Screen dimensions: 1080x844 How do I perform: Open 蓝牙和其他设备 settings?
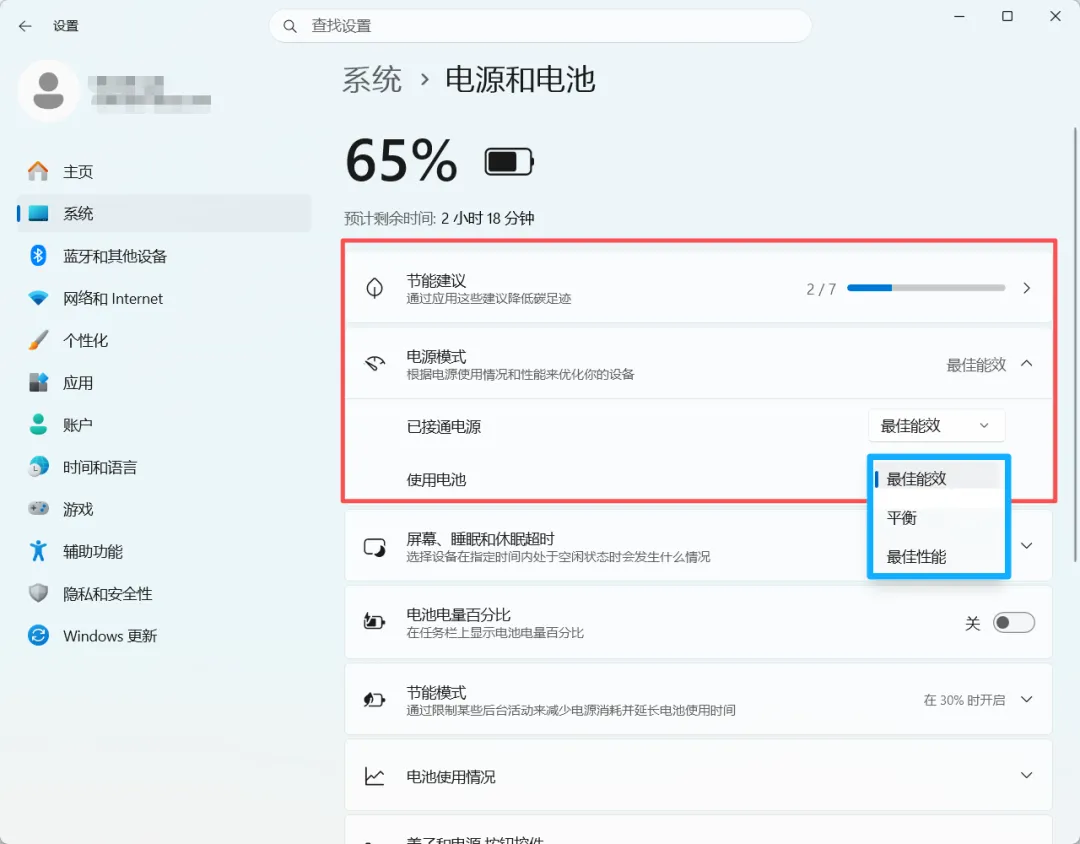click(x=164, y=256)
